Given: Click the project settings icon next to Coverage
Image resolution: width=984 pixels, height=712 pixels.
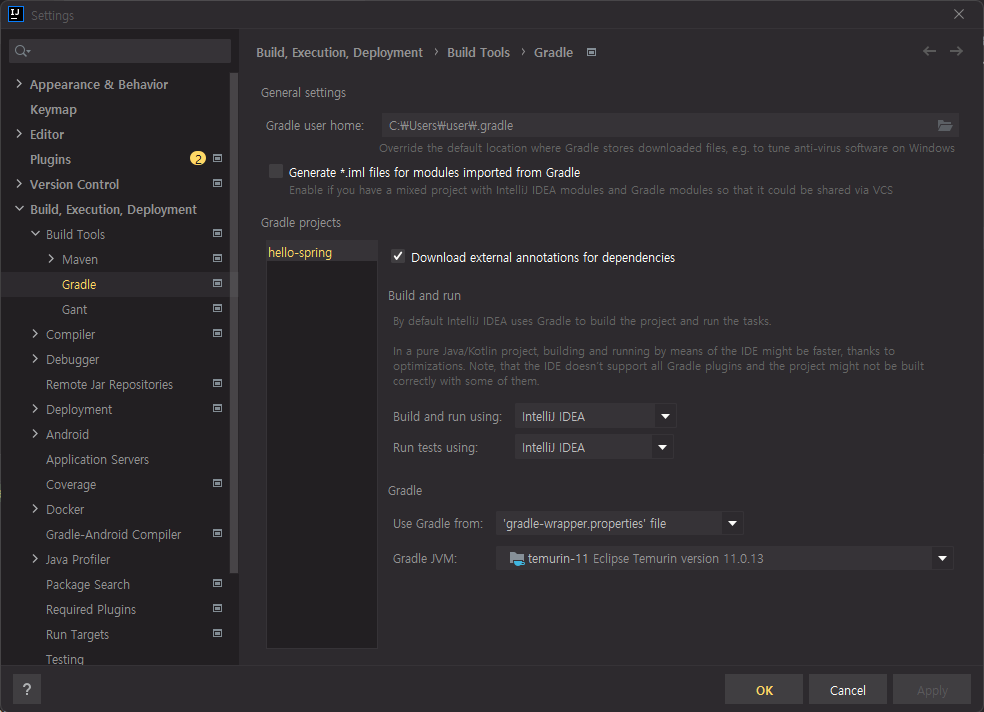Looking at the screenshot, I should pos(218,483).
